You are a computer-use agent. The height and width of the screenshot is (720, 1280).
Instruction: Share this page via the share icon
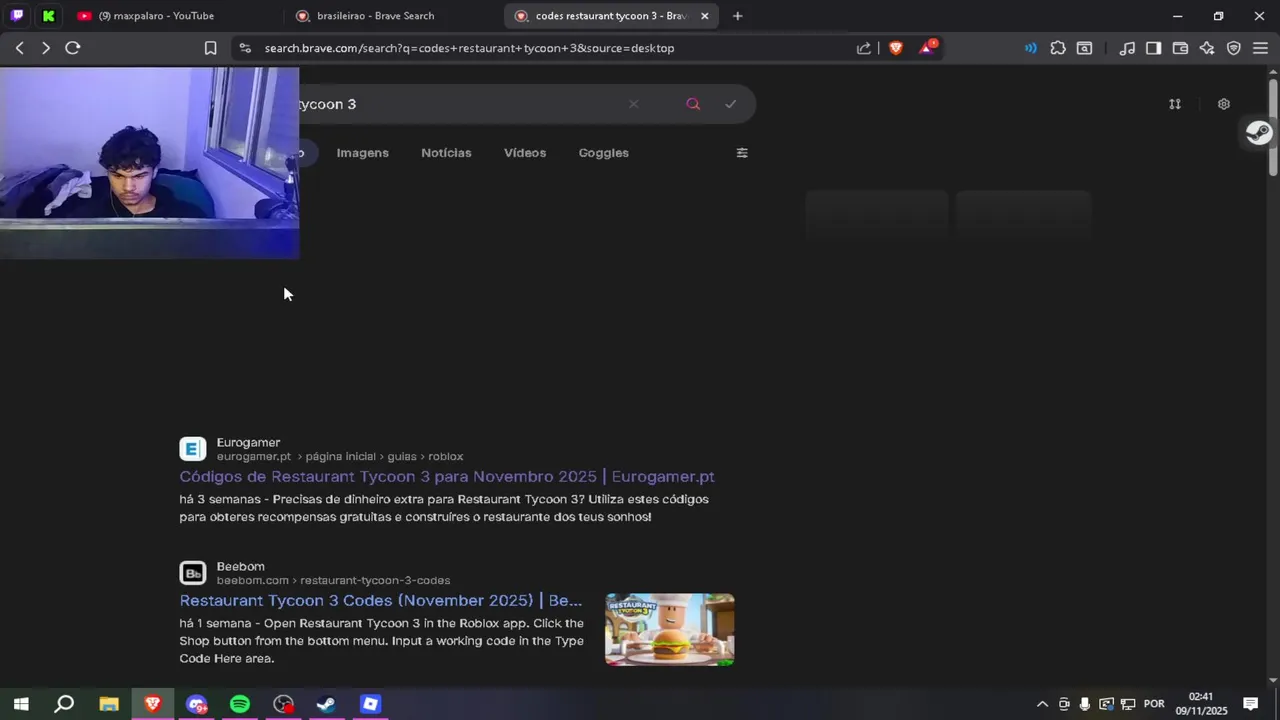coord(864,48)
